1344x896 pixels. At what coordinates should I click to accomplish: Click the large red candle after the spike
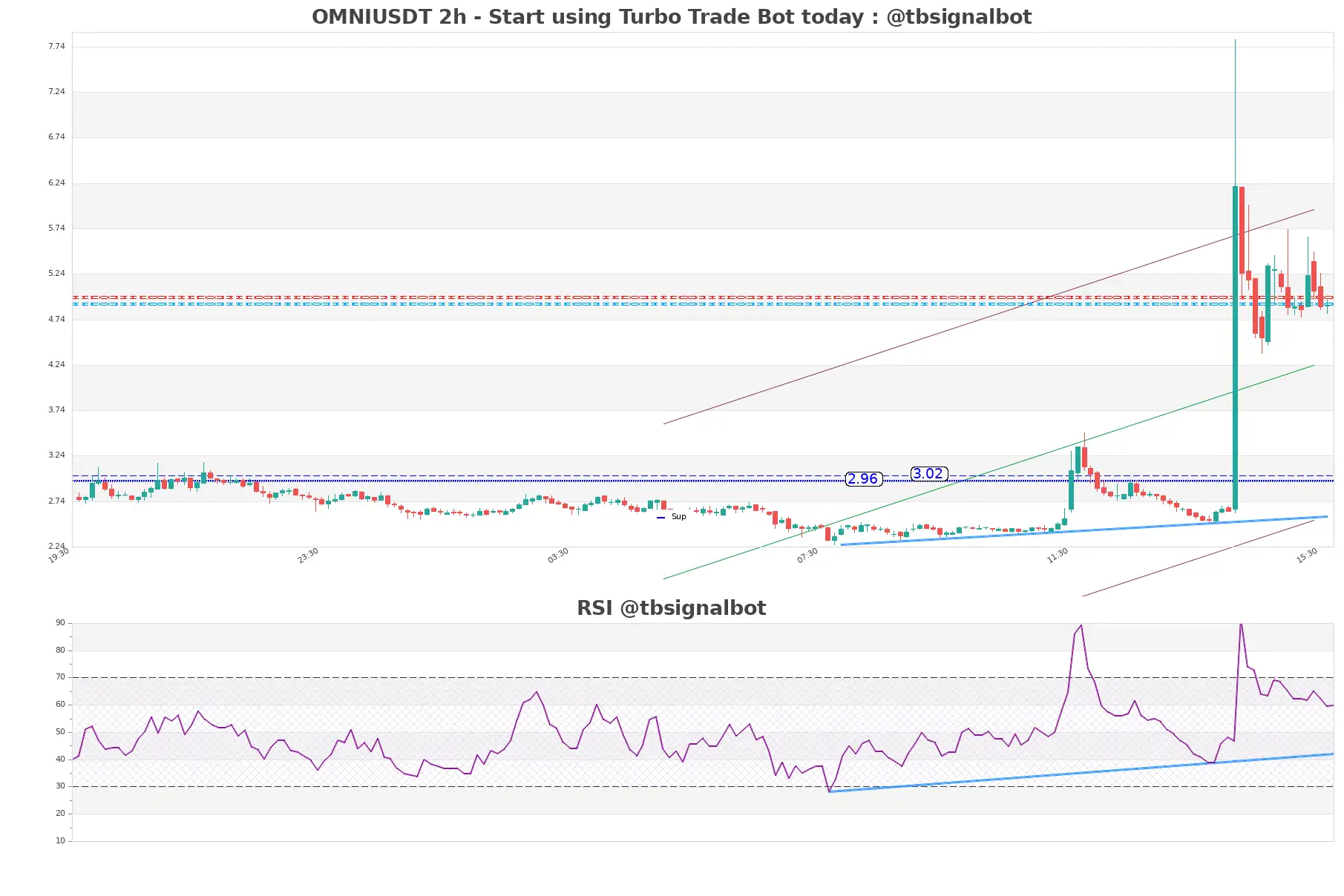(1242, 230)
